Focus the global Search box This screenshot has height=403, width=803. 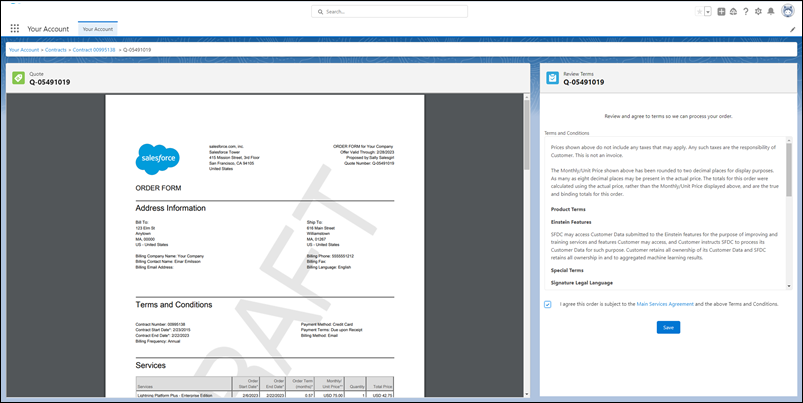389,11
